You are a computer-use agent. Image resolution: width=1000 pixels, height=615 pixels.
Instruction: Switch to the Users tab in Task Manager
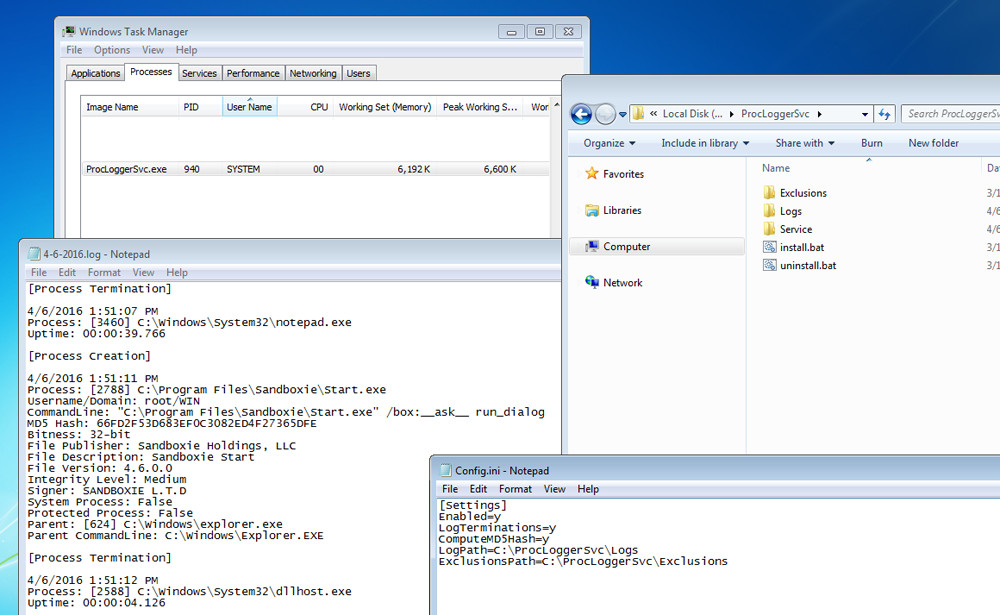pos(358,73)
